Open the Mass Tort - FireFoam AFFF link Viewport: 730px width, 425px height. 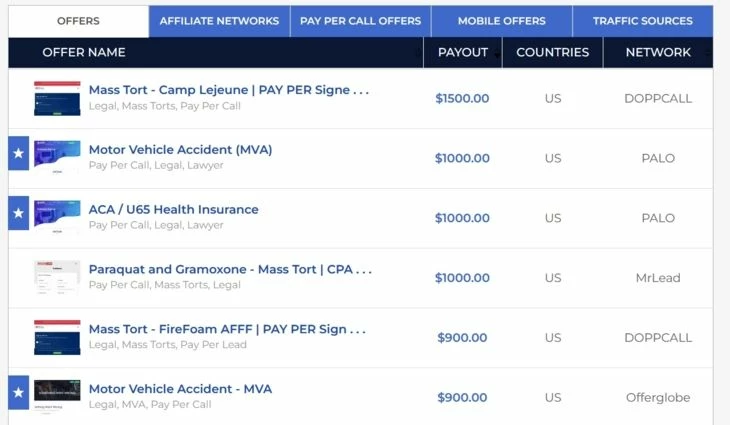click(228, 329)
